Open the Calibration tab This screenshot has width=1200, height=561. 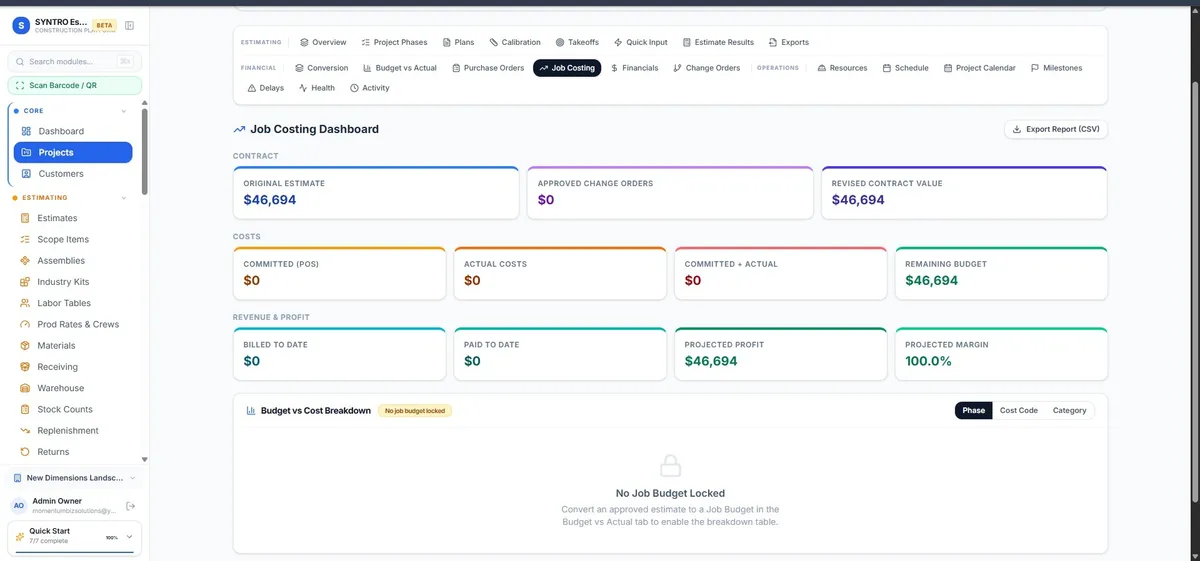(x=515, y=42)
